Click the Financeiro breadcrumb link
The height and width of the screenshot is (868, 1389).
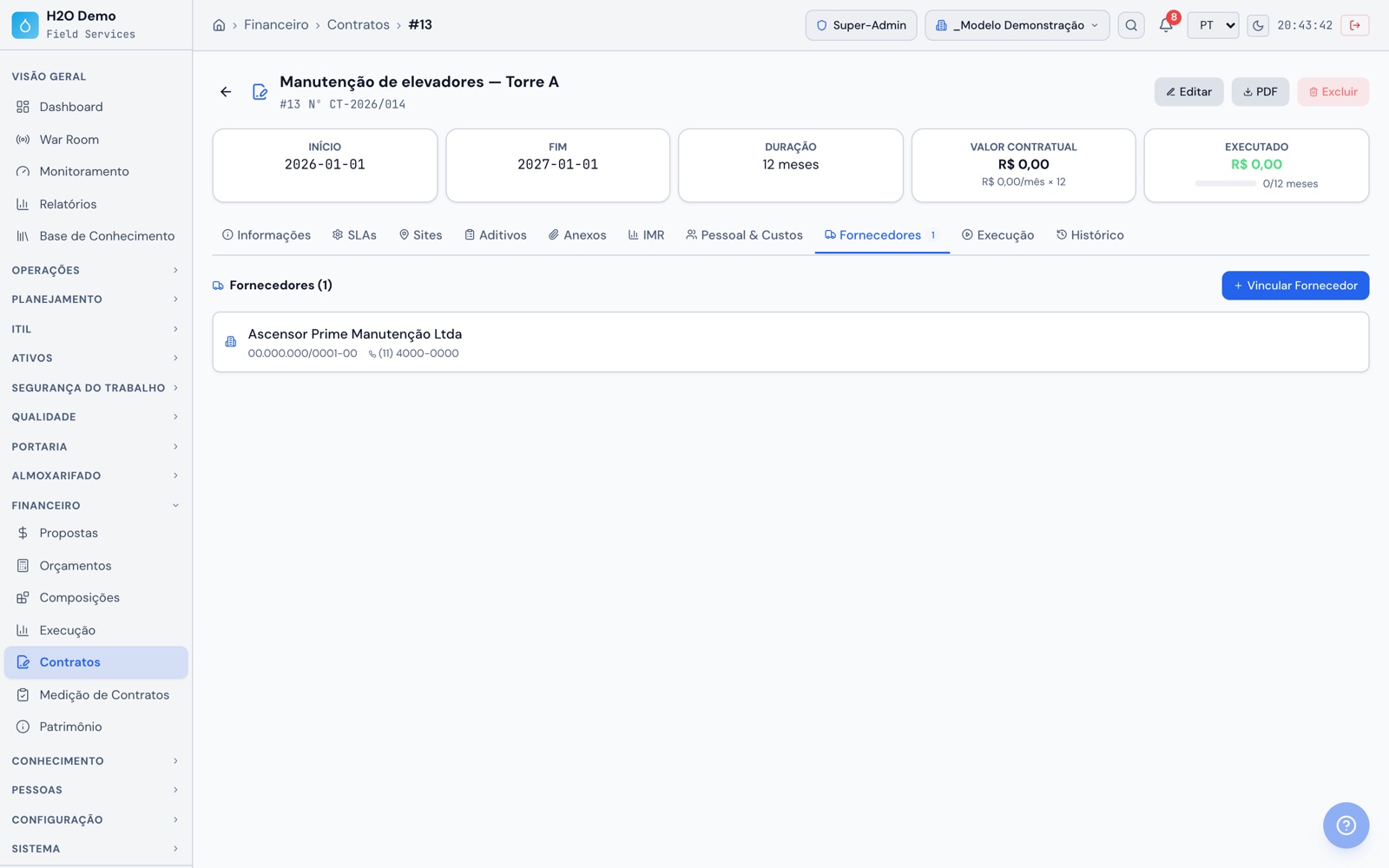(x=276, y=25)
